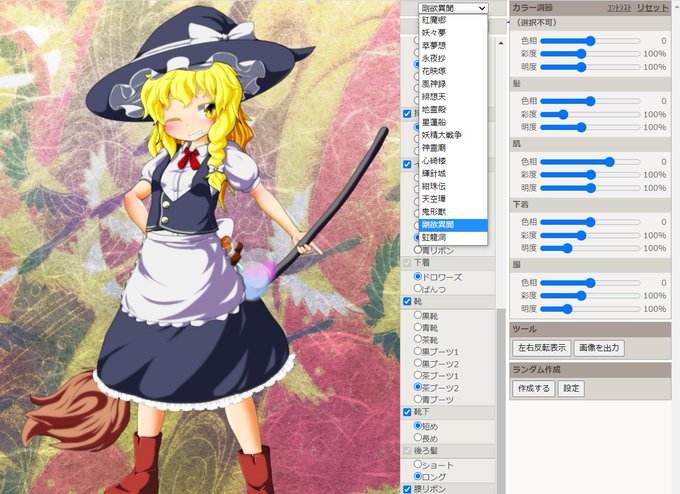The height and width of the screenshot is (494, 680).
Task: Choose the 茶ブーツ1 radio option
Action: tap(418, 375)
